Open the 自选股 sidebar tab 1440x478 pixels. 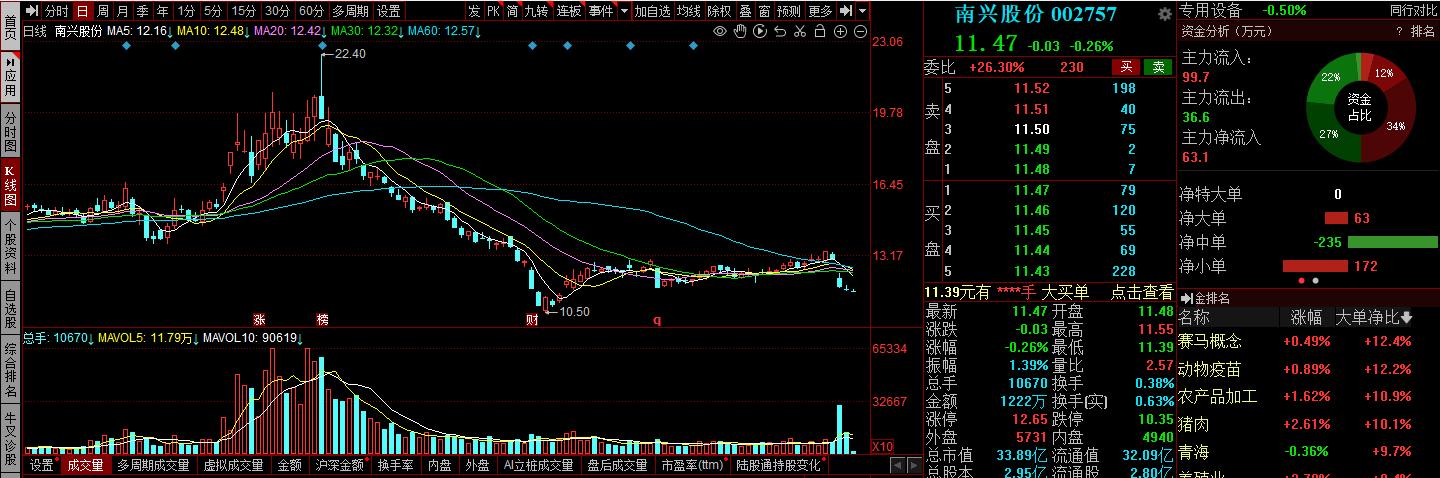[x=10, y=308]
